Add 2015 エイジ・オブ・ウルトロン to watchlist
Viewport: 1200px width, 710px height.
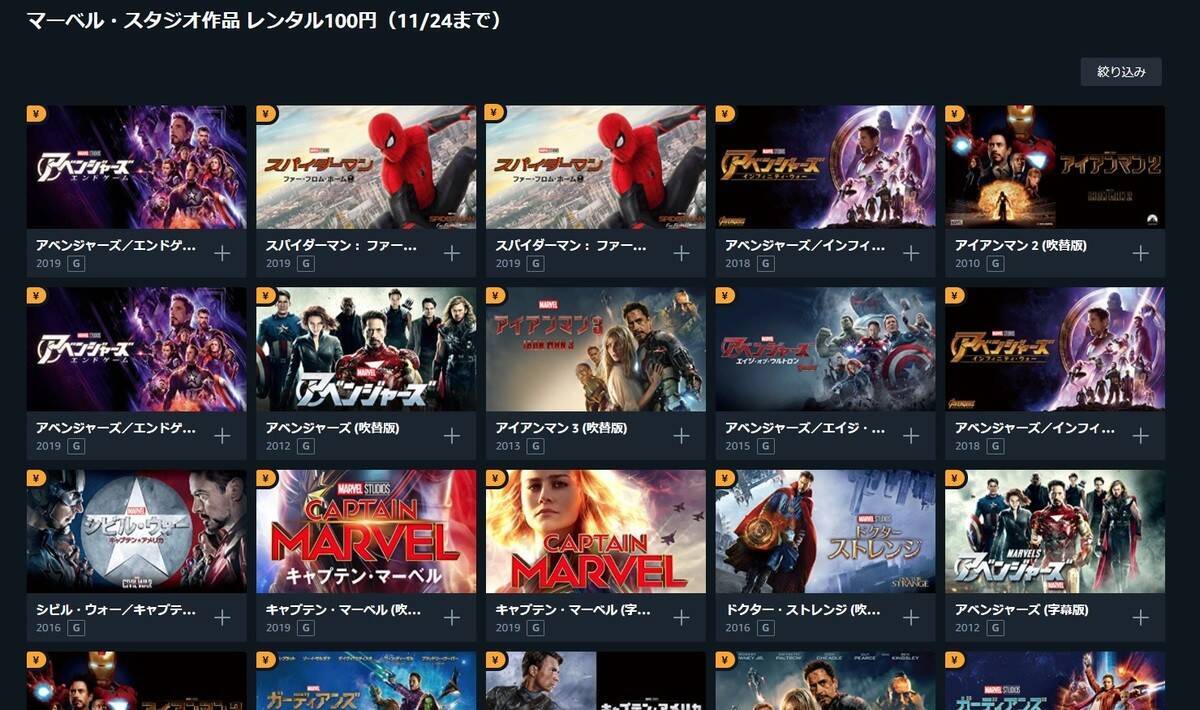click(911, 435)
